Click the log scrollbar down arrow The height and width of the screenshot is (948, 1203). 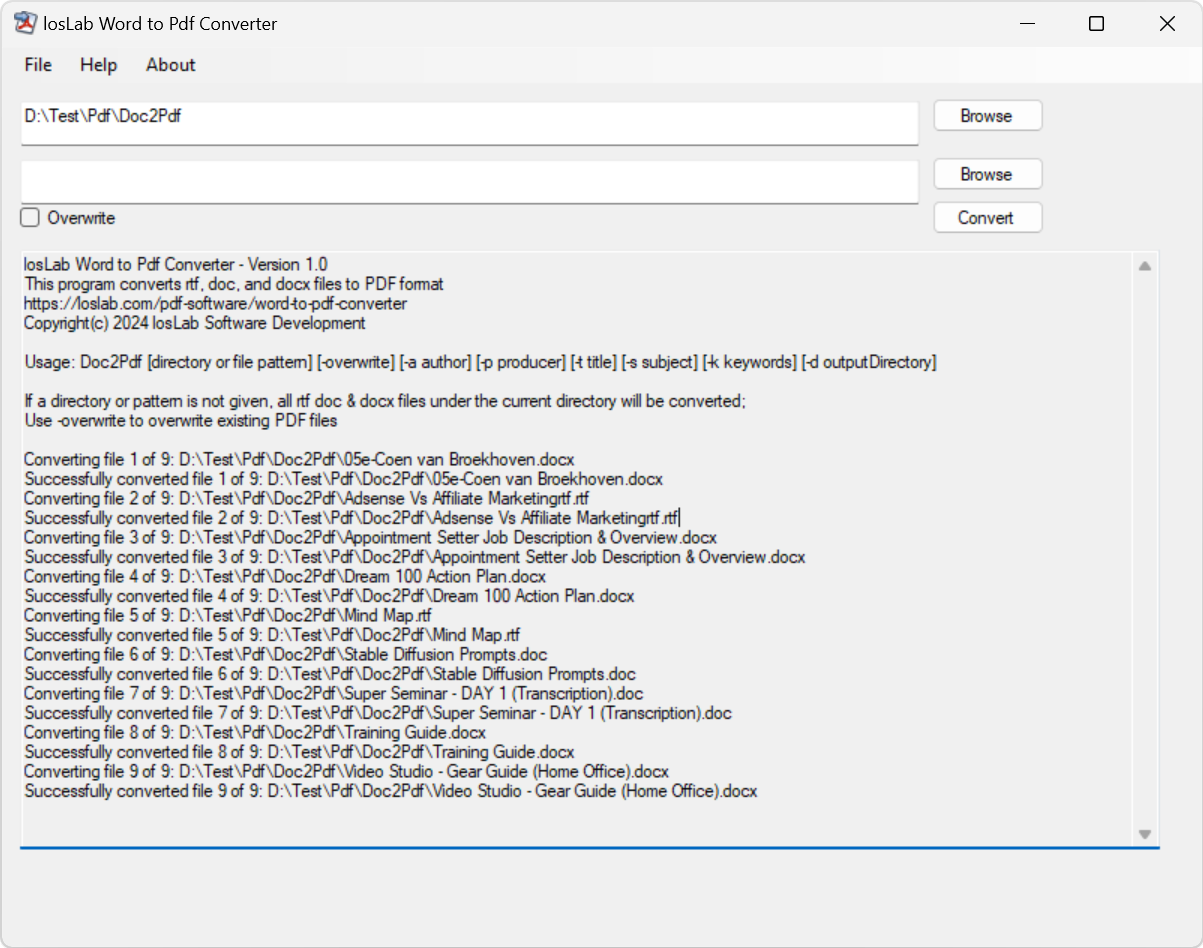pyautogui.click(x=1145, y=834)
